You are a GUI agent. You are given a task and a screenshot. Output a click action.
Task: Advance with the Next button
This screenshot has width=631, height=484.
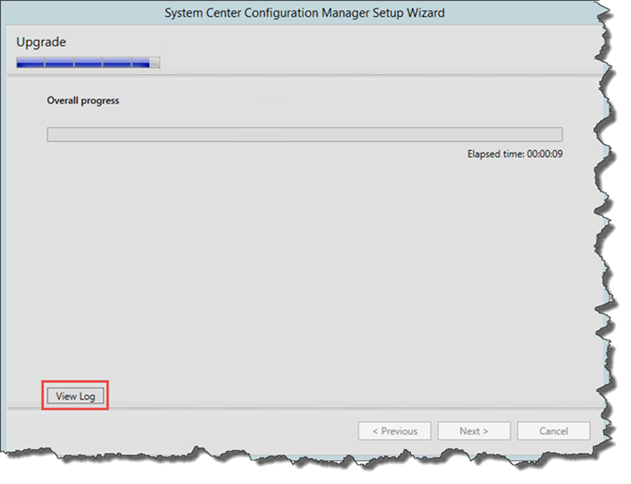point(474,431)
